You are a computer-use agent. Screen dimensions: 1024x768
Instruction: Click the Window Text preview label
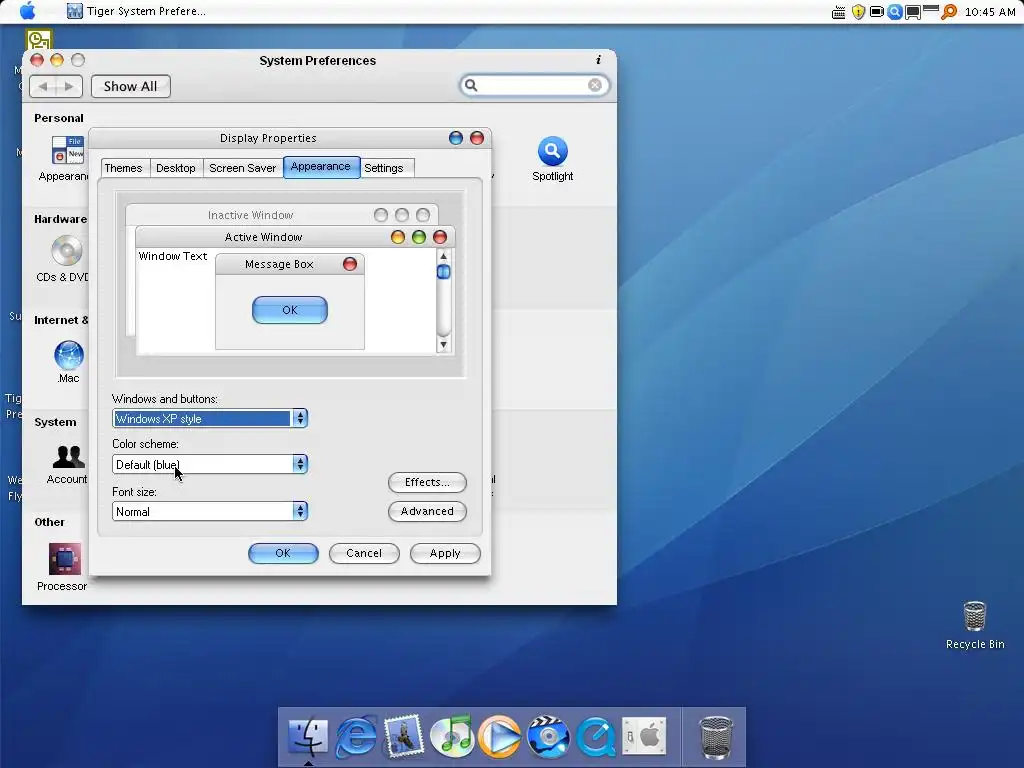(173, 256)
